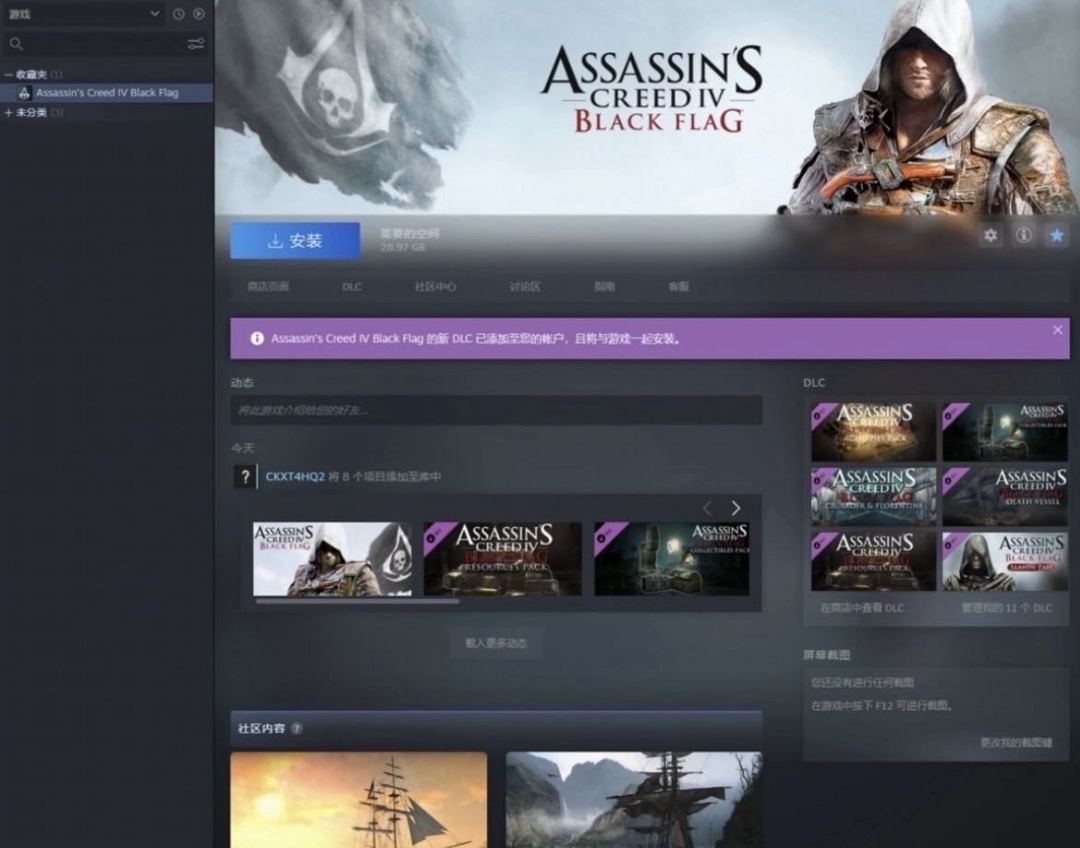This screenshot has height=848, width=1080.
Task: Open misty mountain ship community artwork
Action: click(x=634, y=800)
